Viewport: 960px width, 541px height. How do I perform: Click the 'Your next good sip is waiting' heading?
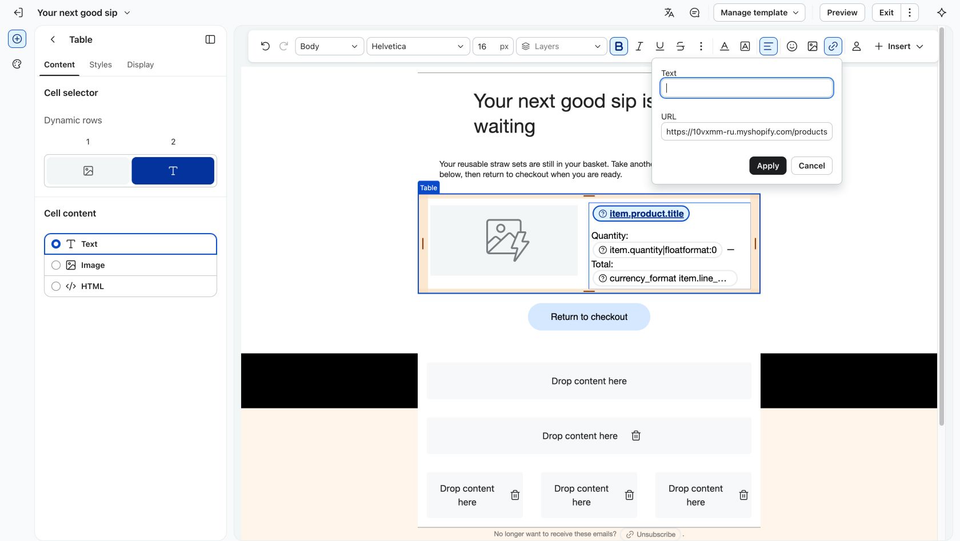[563, 113]
